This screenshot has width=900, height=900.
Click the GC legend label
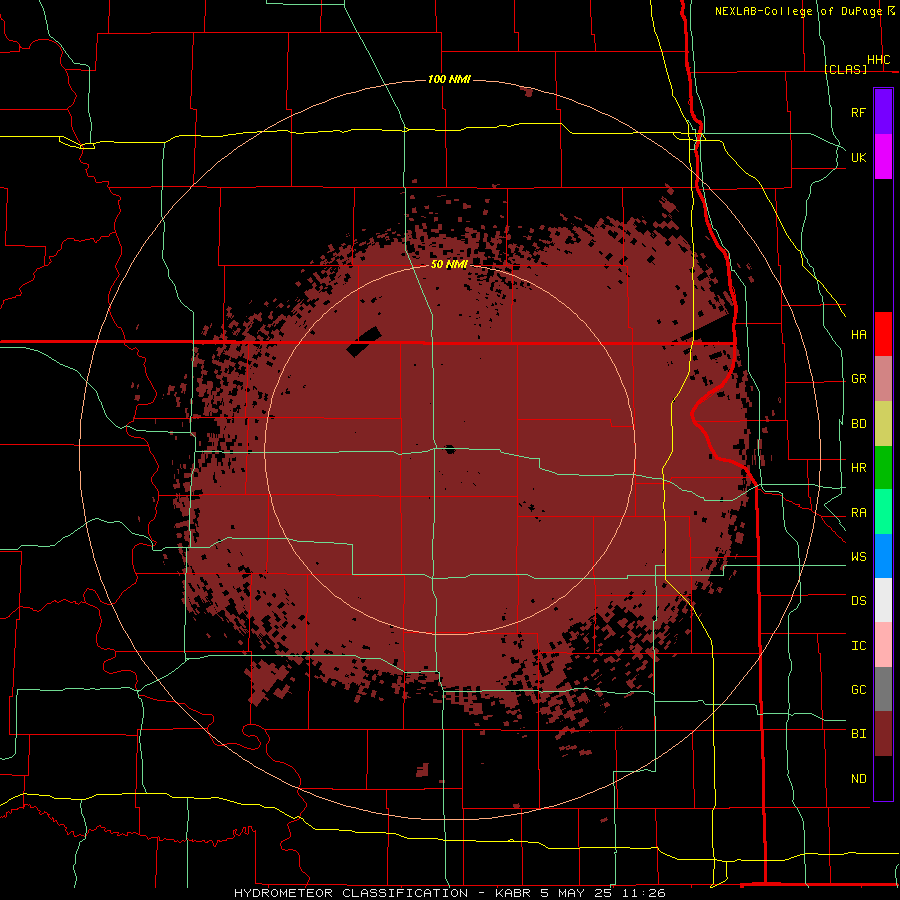tap(858, 689)
